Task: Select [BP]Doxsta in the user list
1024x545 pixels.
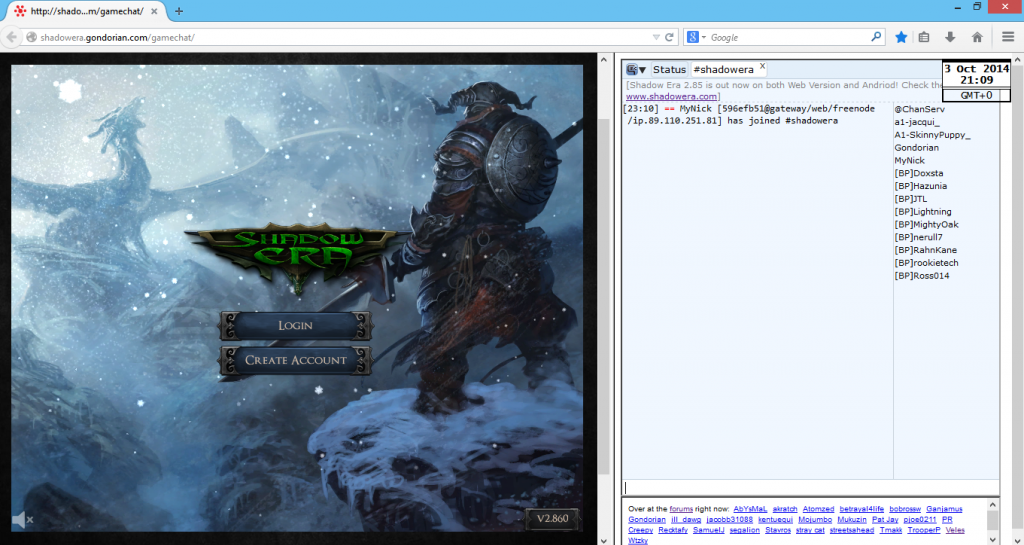Action: (x=919, y=173)
